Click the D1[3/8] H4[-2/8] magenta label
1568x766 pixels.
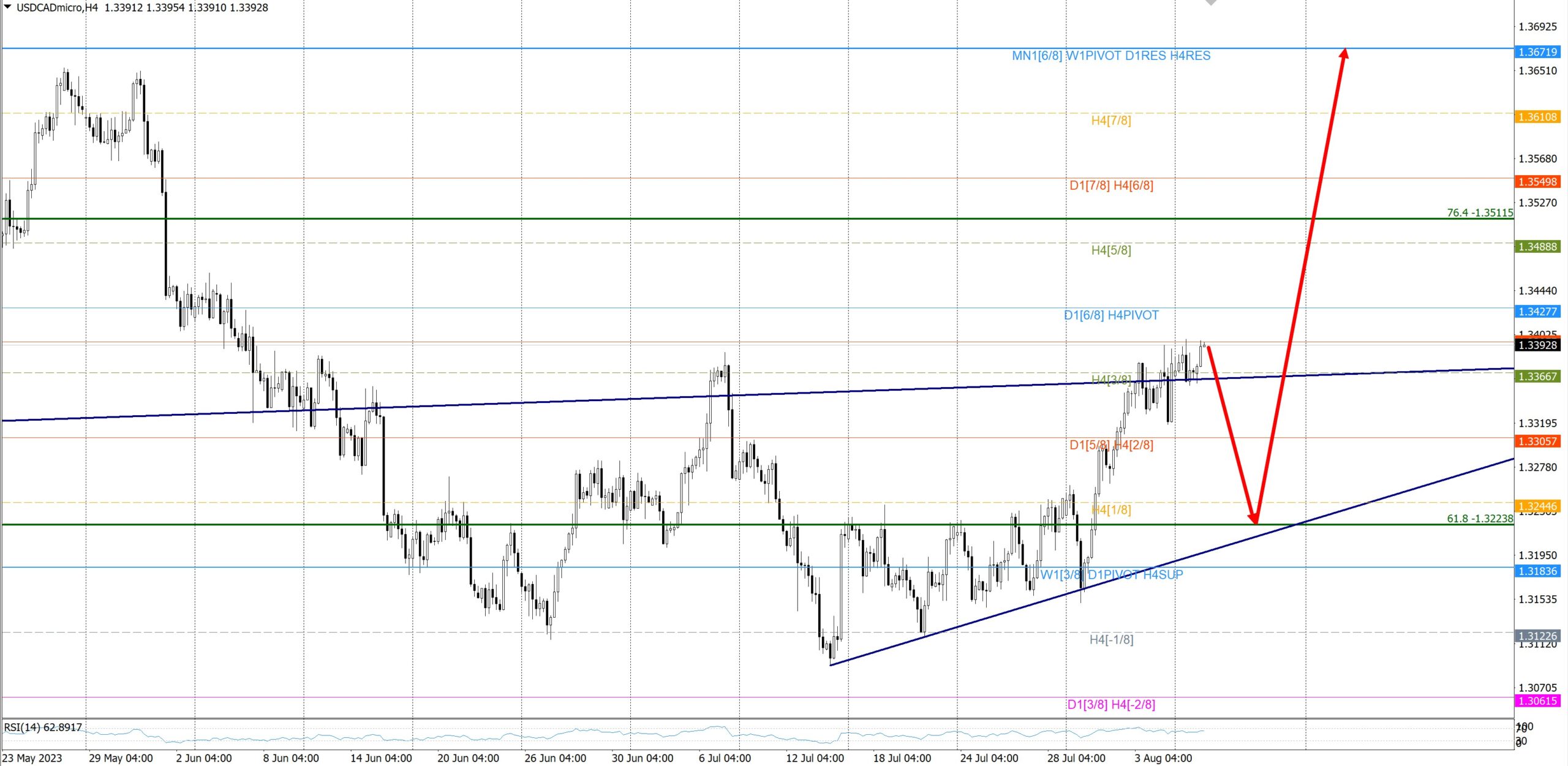click(x=1111, y=705)
